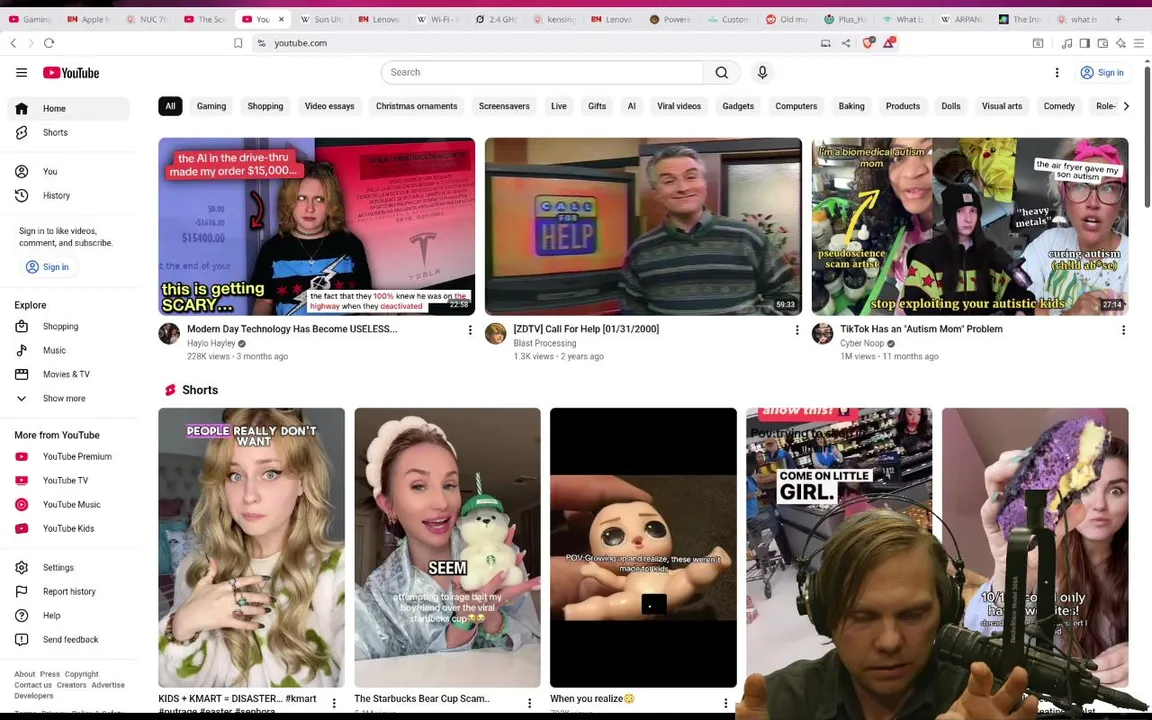The image size is (1152, 720).
Task: Click Send feedback in sidebar
Action: [68, 640]
